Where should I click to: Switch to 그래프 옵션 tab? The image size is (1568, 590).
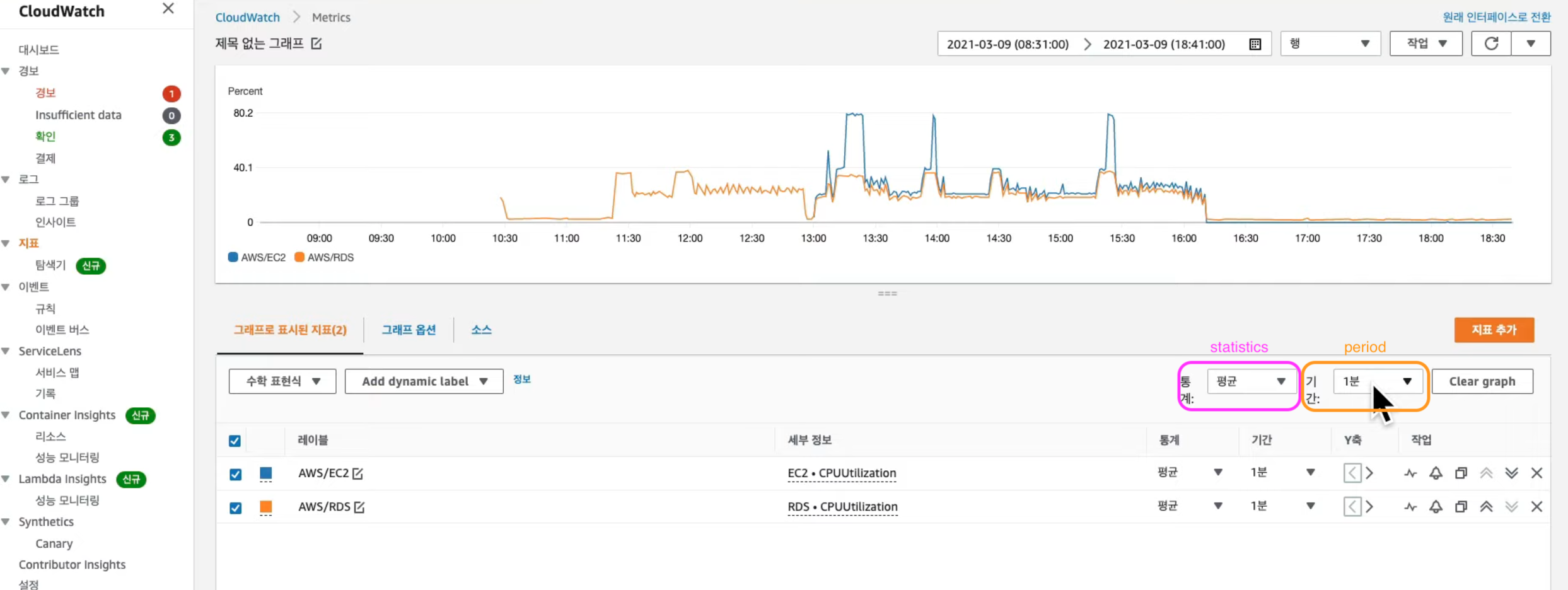coord(409,330)
